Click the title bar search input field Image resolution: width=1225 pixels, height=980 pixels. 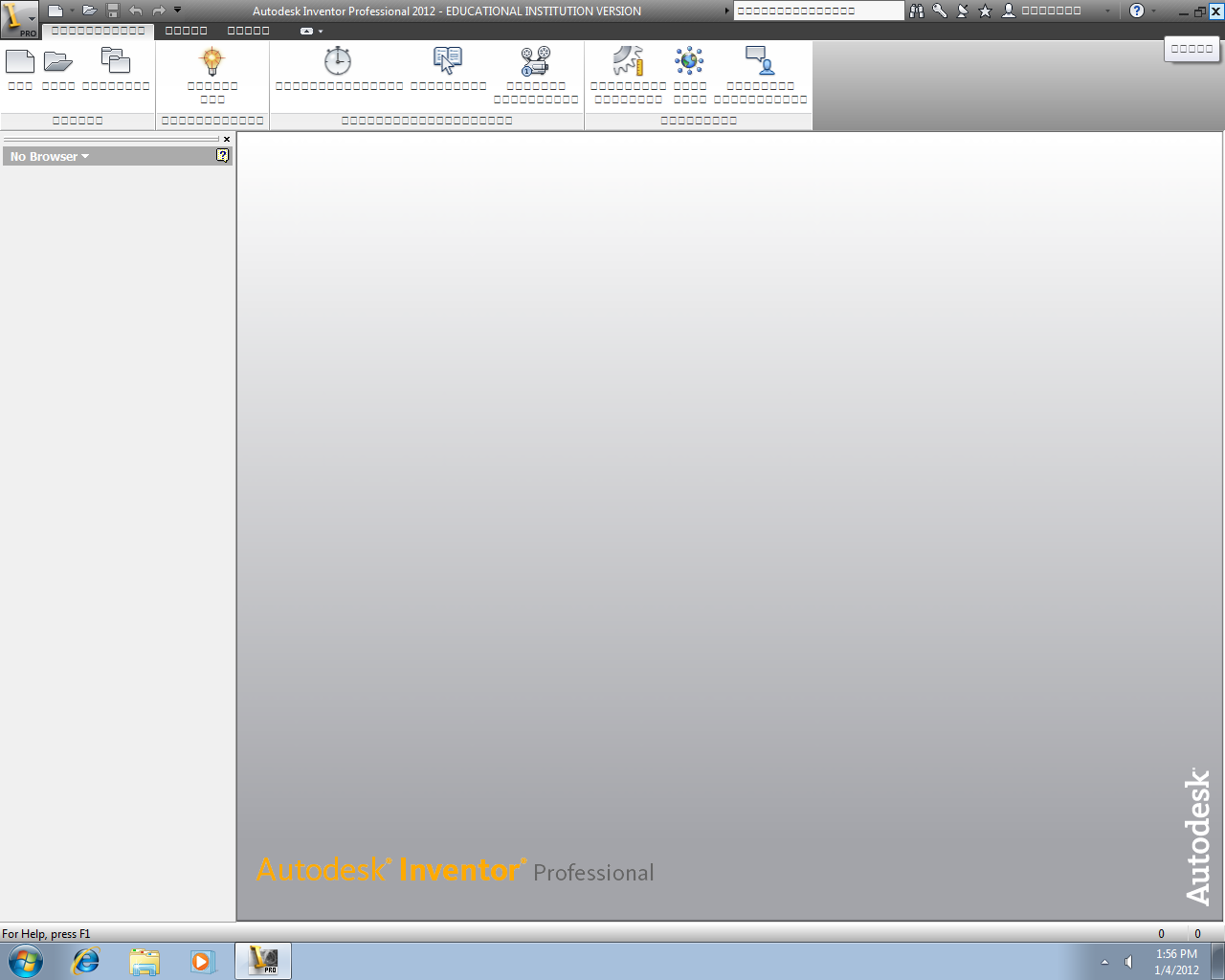point(818,11)
